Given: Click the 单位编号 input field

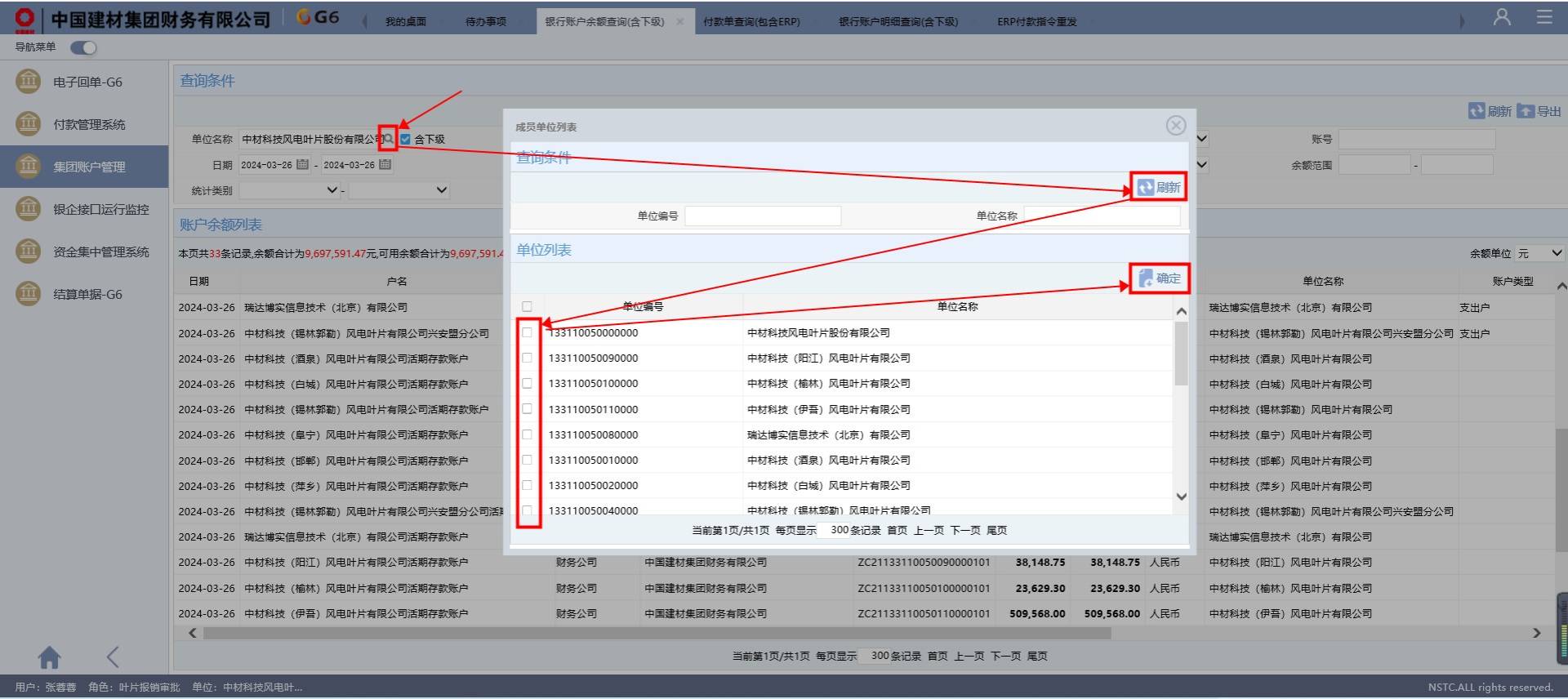Looking at the screenshot, I should [763, 216].
